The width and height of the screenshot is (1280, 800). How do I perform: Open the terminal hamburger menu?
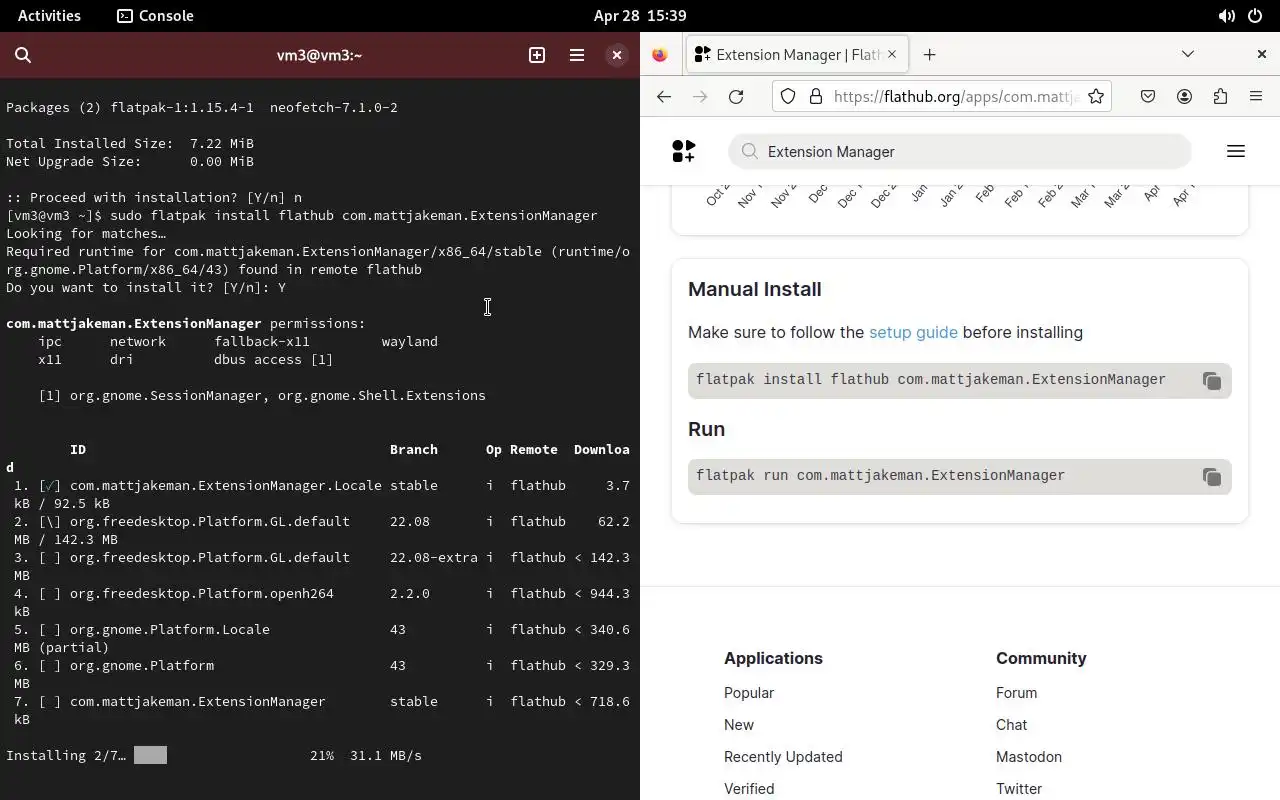(x=577, y=55)
